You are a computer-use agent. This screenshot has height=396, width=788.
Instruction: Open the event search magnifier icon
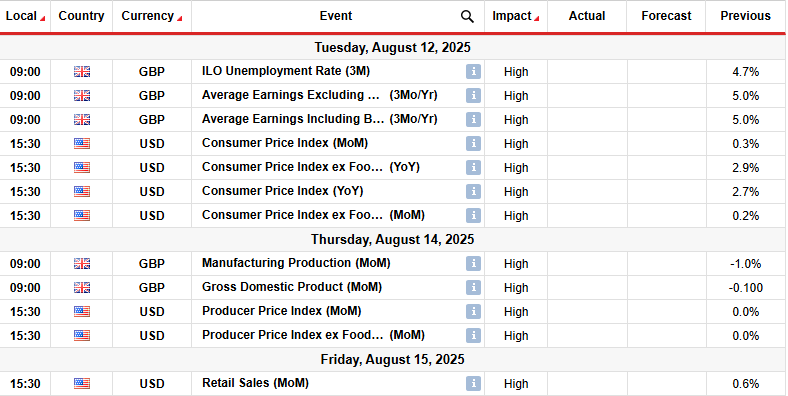pos(467,17)
